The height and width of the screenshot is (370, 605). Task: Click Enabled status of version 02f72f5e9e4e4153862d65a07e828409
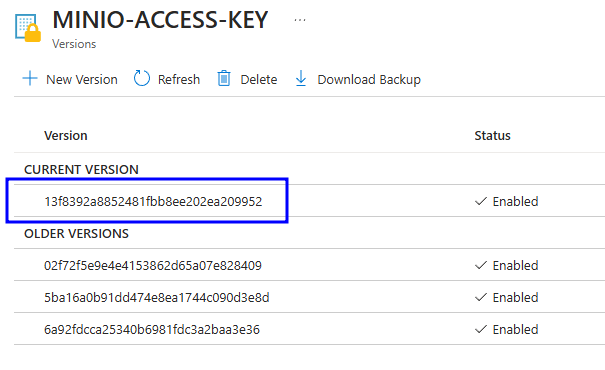(515, 265)
